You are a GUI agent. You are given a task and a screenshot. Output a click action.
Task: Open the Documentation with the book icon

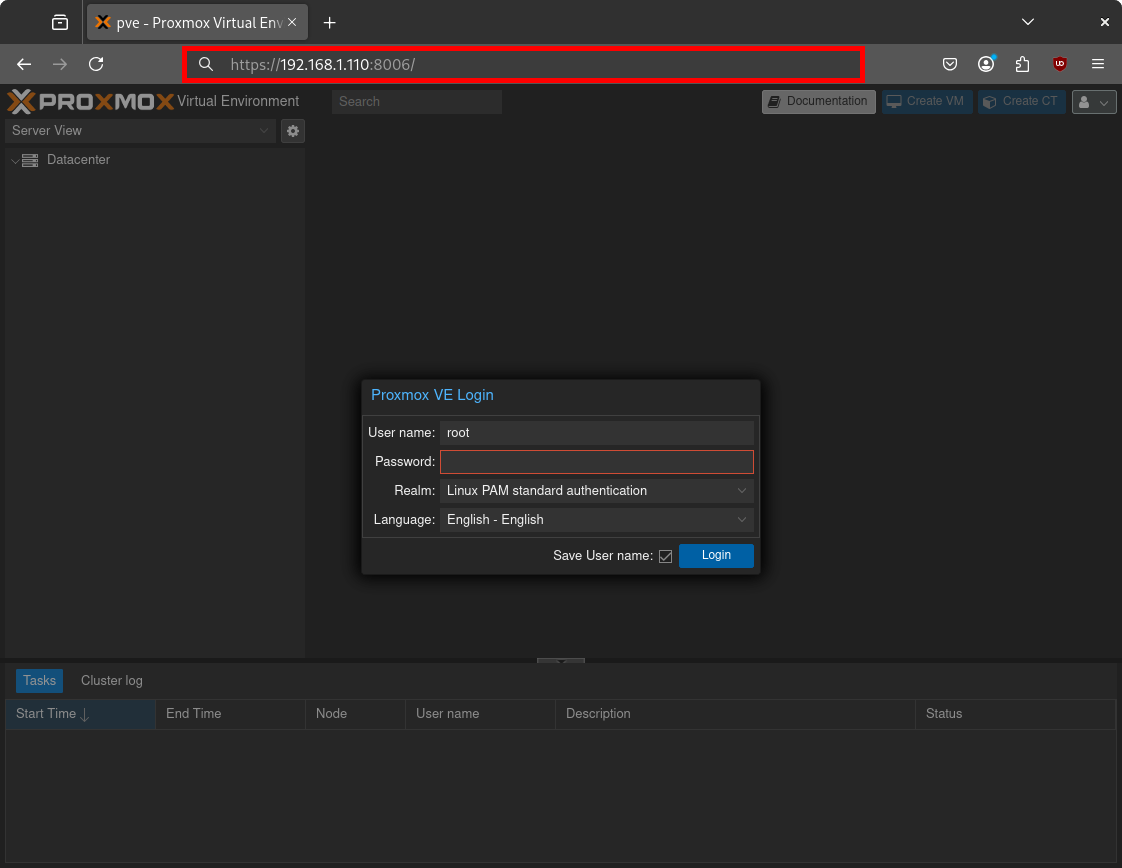coord(775,101)
